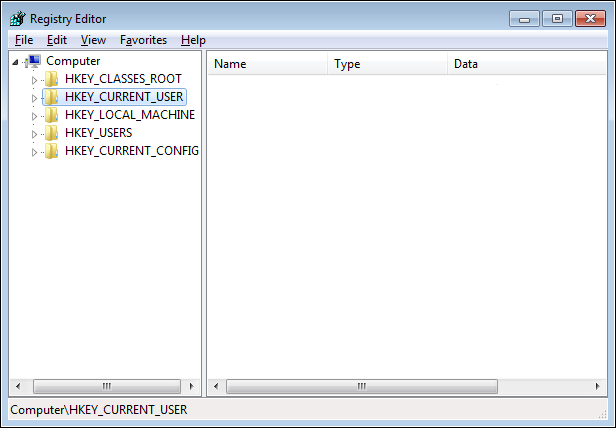The image size is (616, 428).
Task: Click the HKEY_CLASSES_ROOT folder icon
Action: [52, 79]
